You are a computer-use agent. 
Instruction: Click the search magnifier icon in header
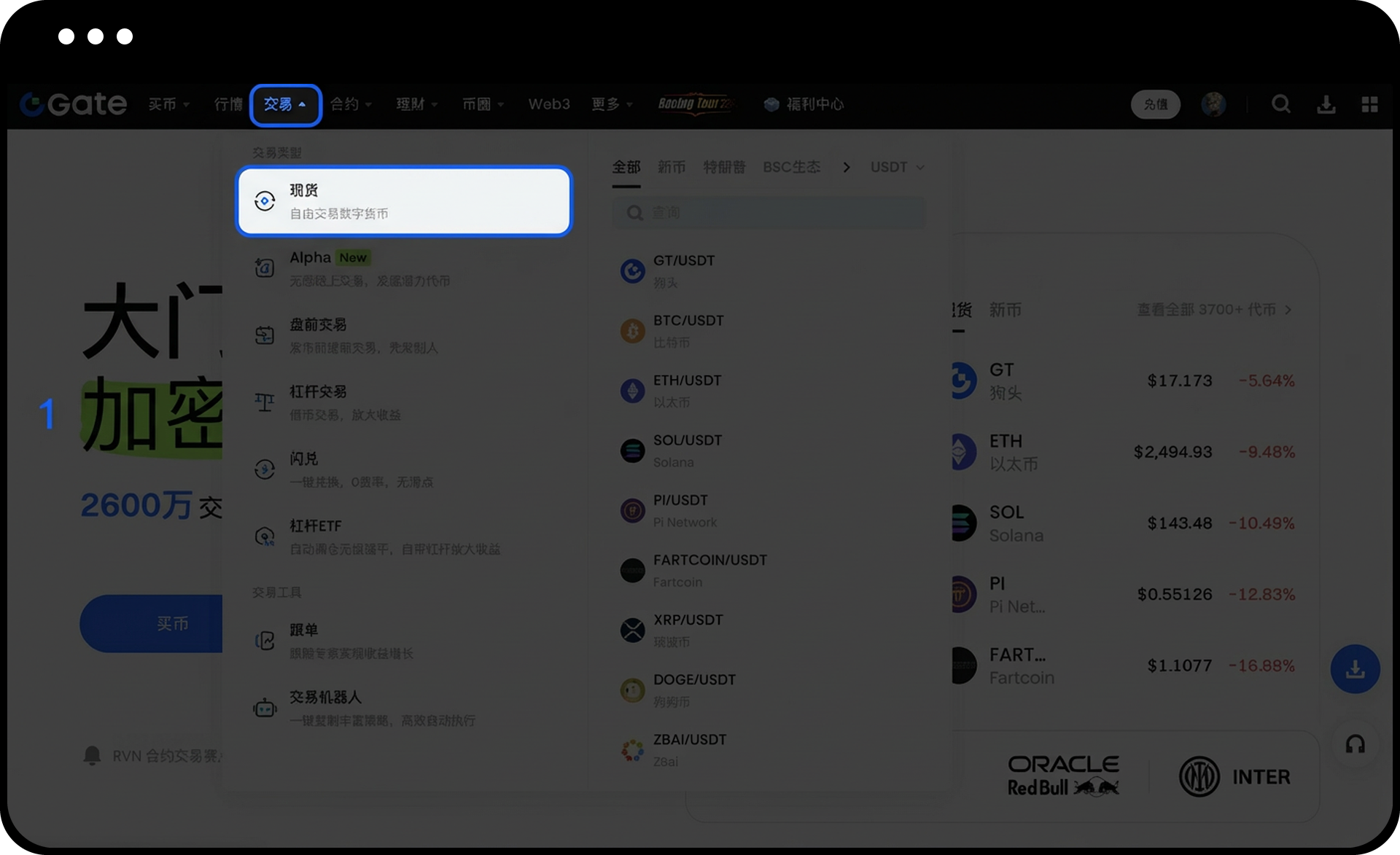(1280, 104)
